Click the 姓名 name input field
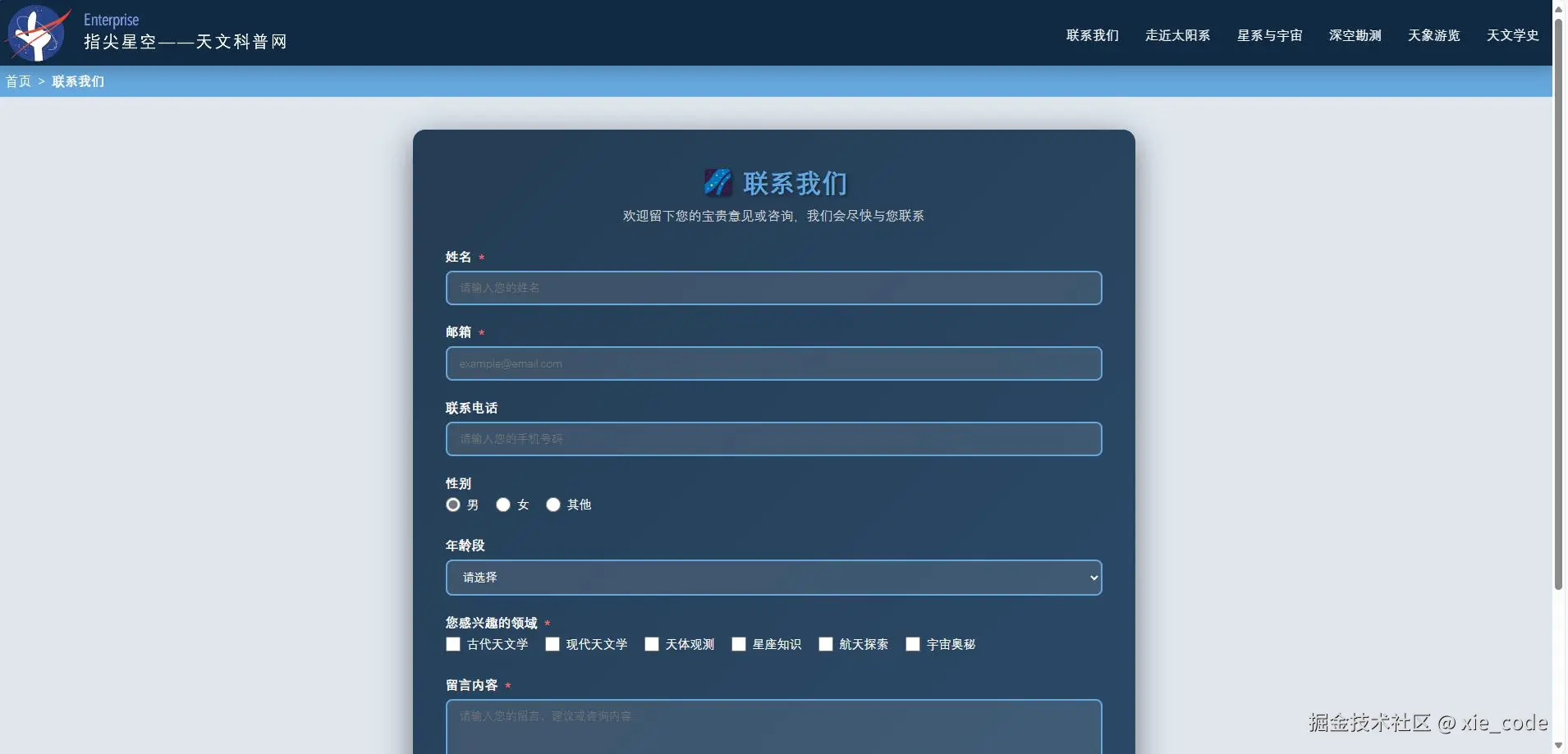Viewport: 1568px width, 754px height. pyautogui.click(x=773, y=288)
